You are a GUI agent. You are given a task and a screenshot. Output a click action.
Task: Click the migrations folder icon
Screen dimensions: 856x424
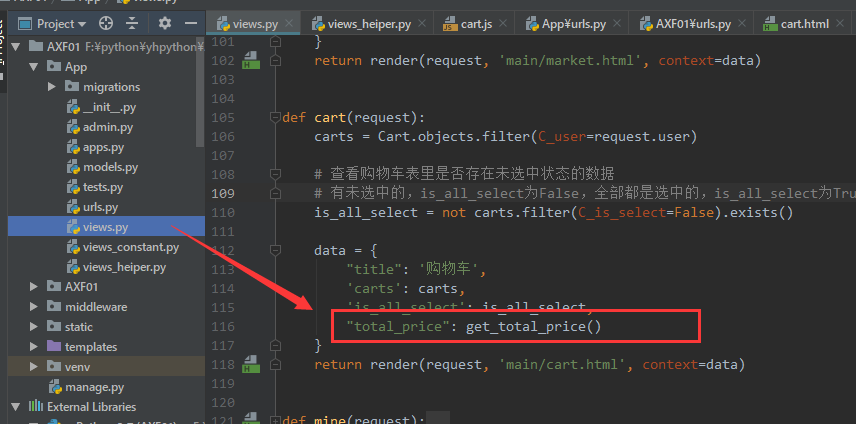pos(72,86)
